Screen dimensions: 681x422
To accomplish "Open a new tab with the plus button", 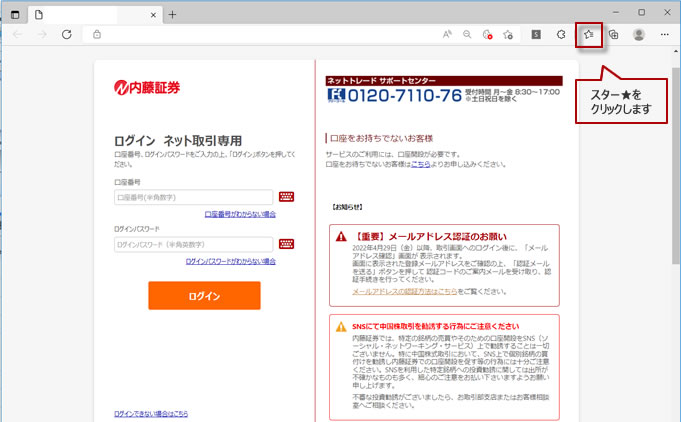I will [x=172, y=13].
